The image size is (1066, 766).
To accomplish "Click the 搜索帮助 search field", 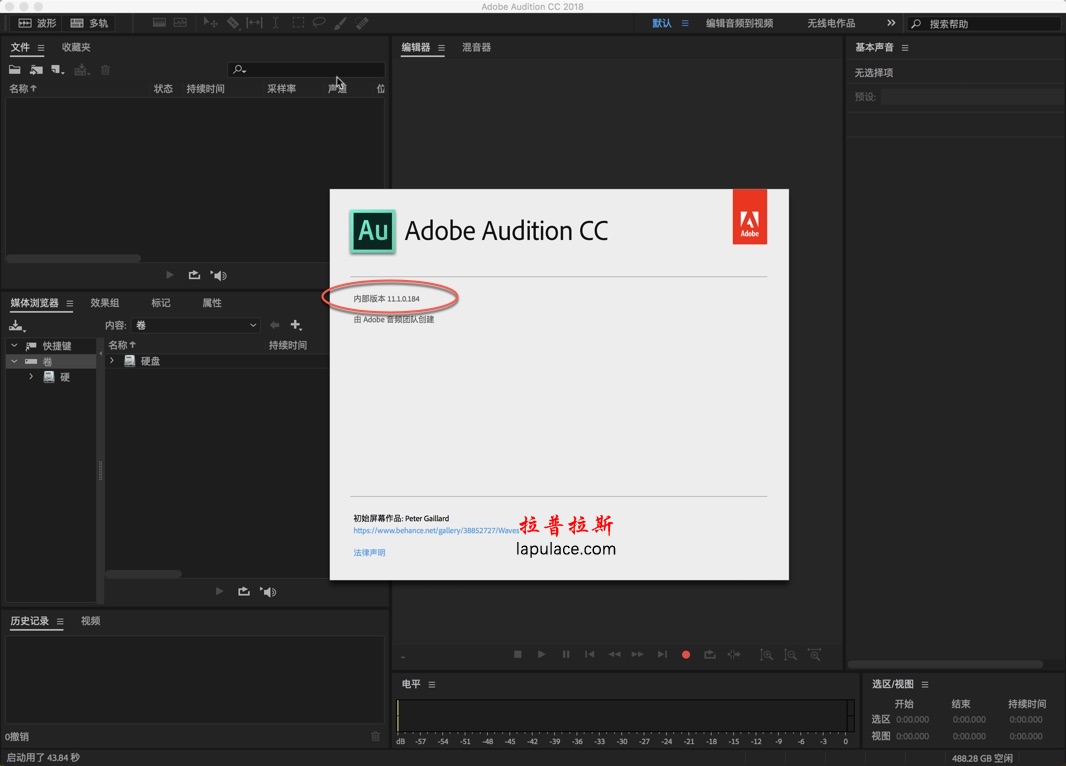I will tap(984, 24).
